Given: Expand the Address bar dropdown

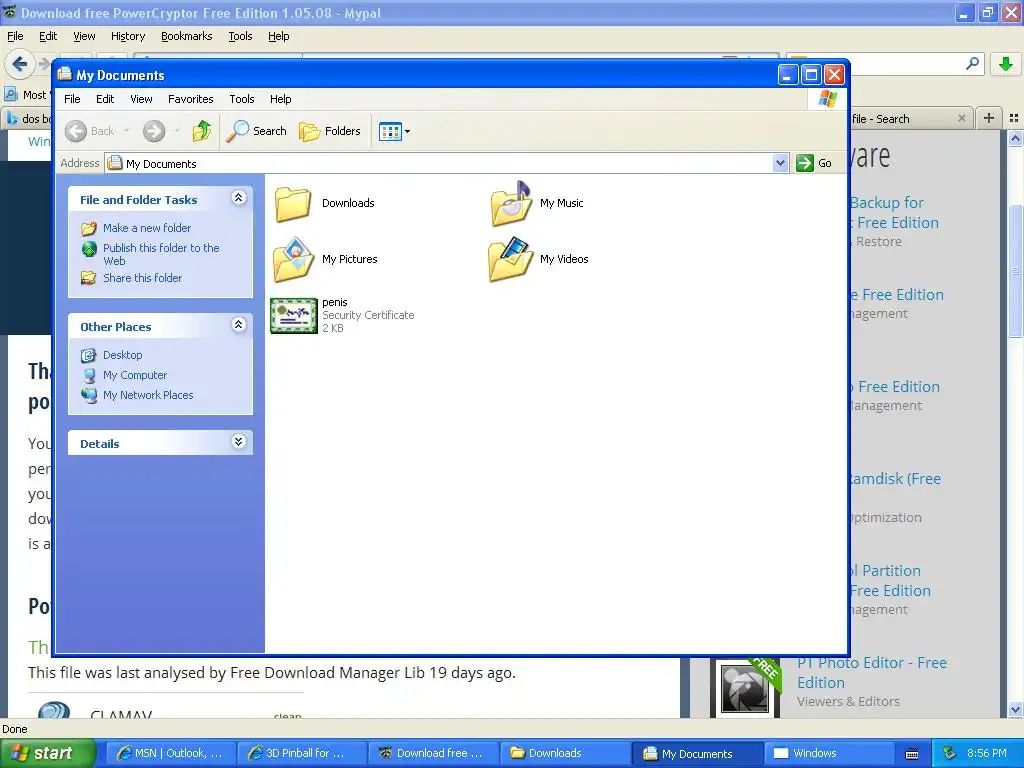Looking at the screenshot, I should click(x=780, y=163).
